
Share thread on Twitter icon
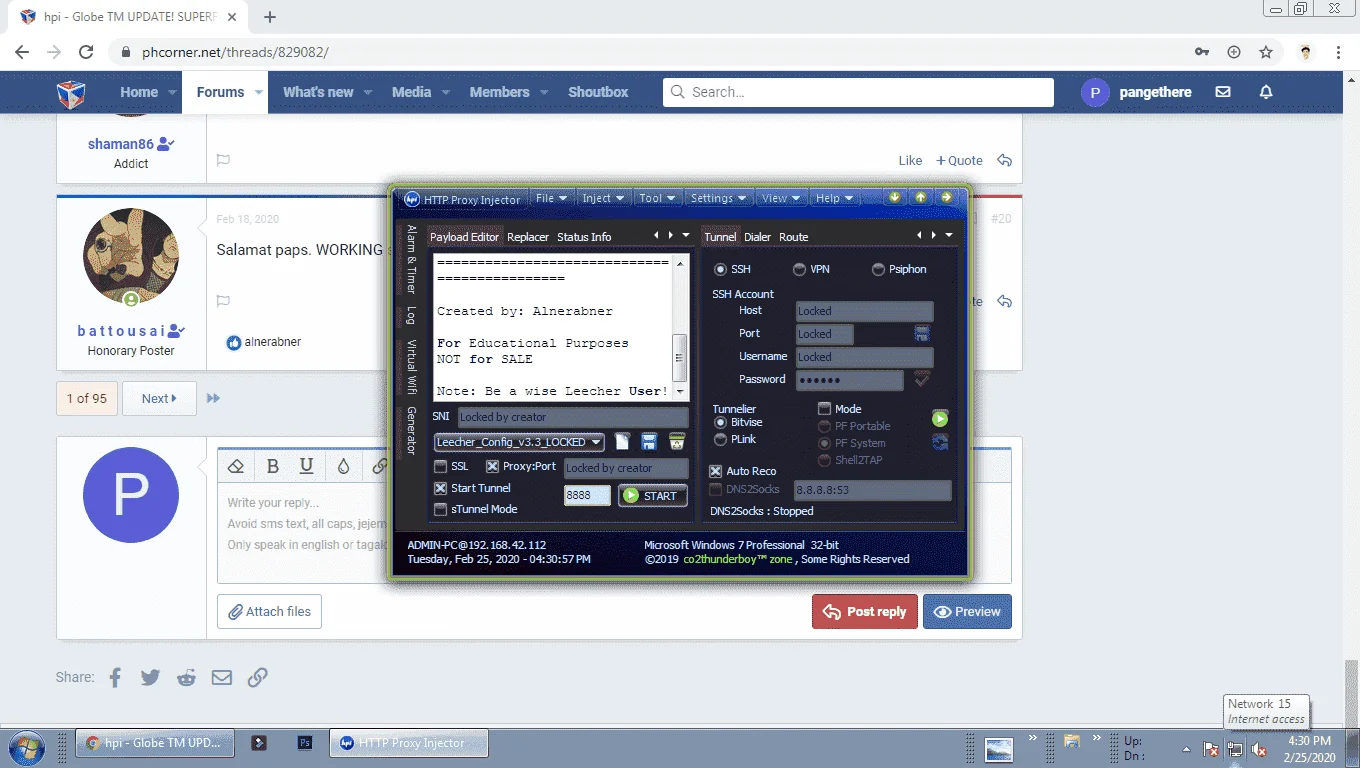point(150,677)
